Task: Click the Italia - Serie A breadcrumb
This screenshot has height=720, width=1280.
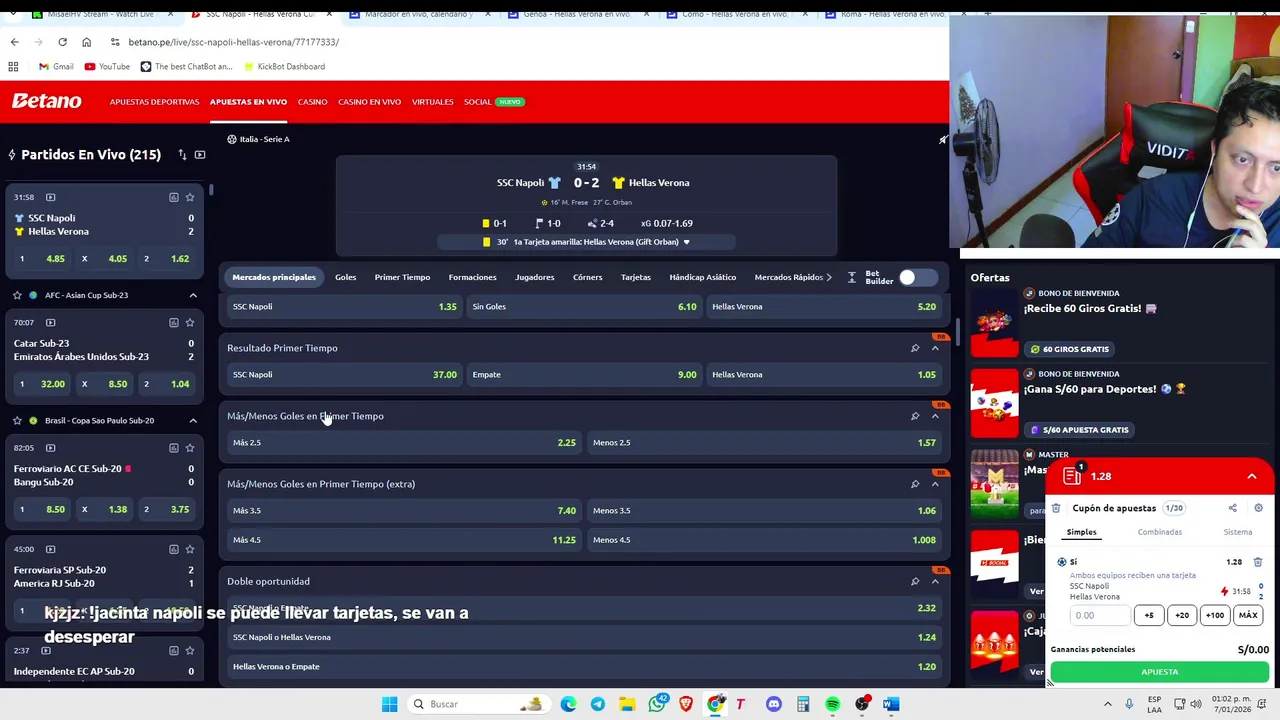Action: pos(264,139)
